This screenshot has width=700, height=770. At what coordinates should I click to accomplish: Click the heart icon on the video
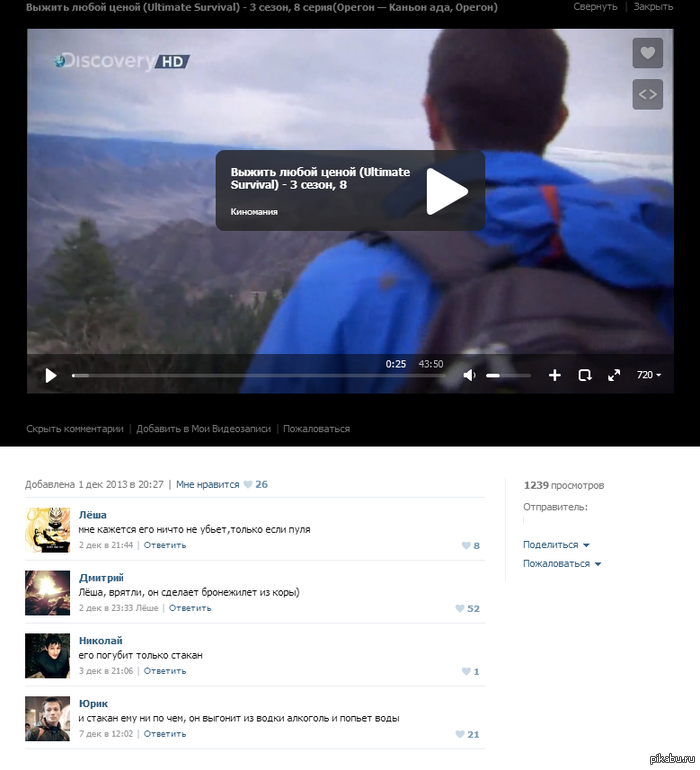pyautogui.click(x=647, y=53)
